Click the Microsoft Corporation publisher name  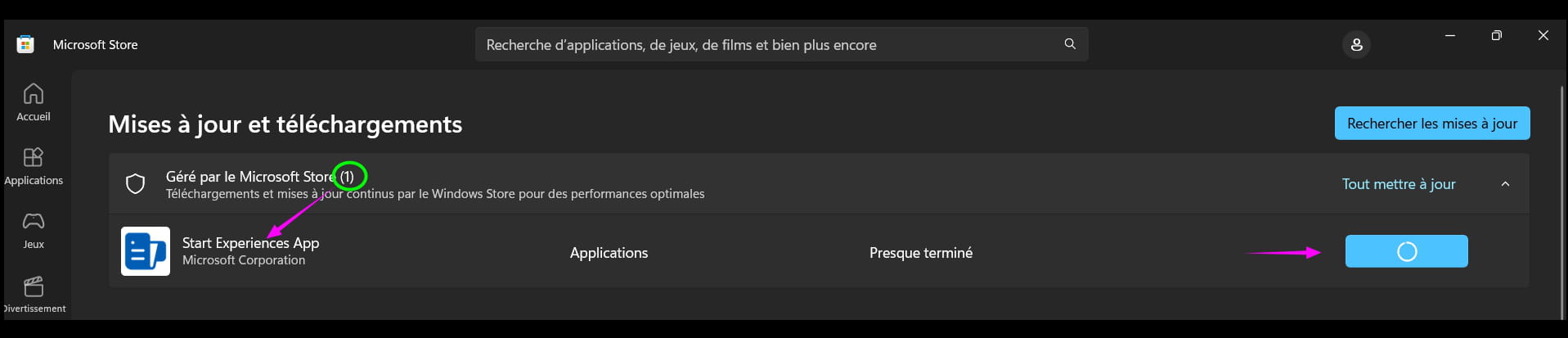tap(244, 260)
